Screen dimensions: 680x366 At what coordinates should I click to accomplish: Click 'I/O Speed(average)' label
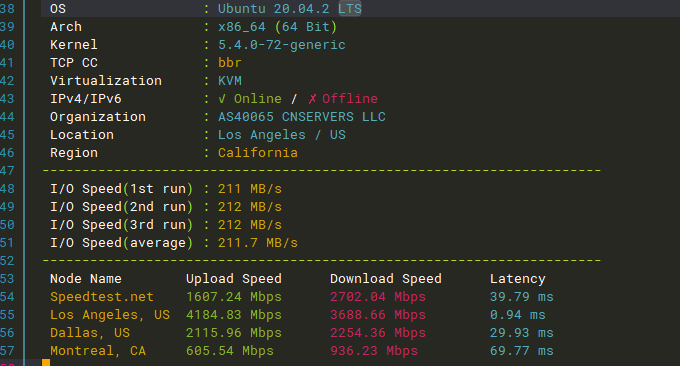click(x=121, y=243)
